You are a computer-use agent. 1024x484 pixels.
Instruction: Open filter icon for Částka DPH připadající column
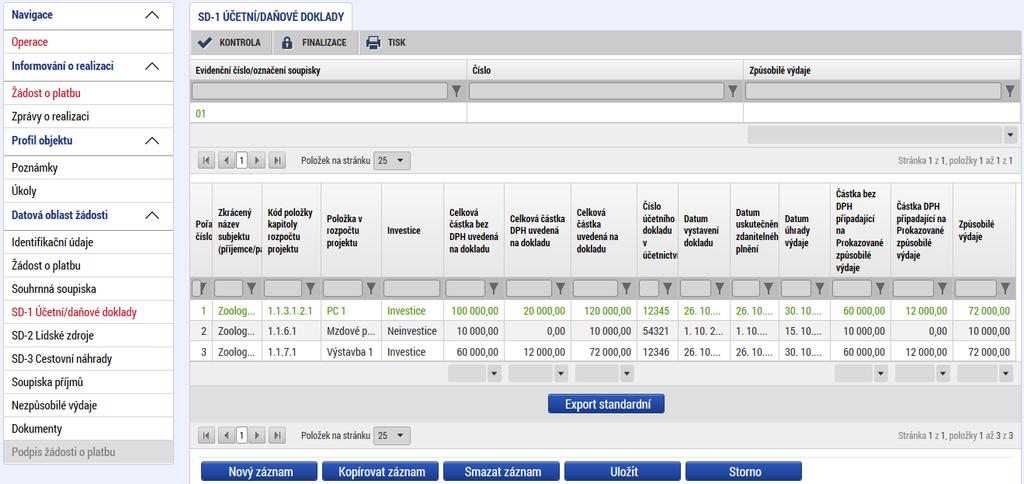(x=941, y=288)
